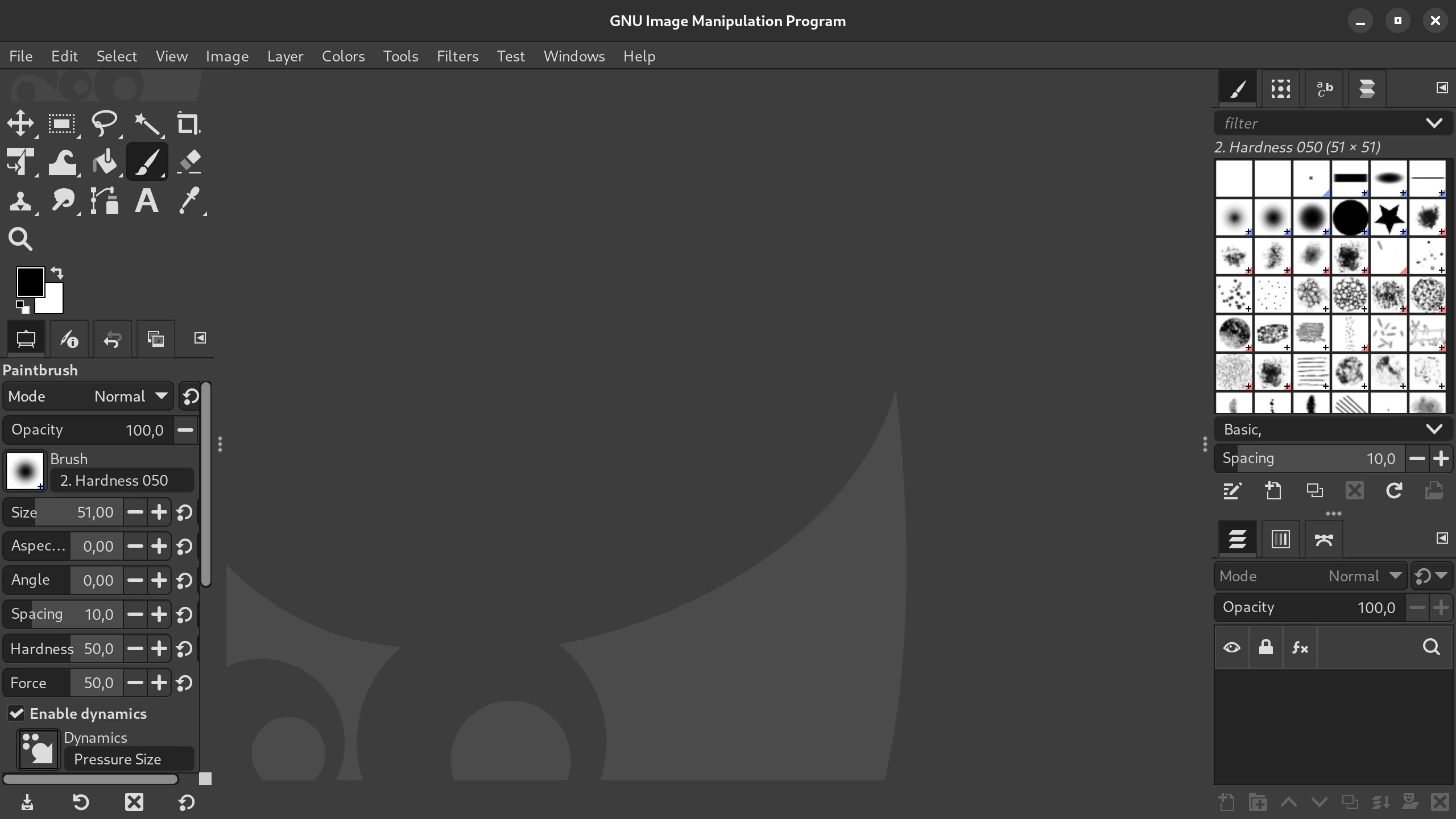Screen dimensions: 1456x819
Task: Reset tool options to defaults at bottom
Action: [187, 803]
